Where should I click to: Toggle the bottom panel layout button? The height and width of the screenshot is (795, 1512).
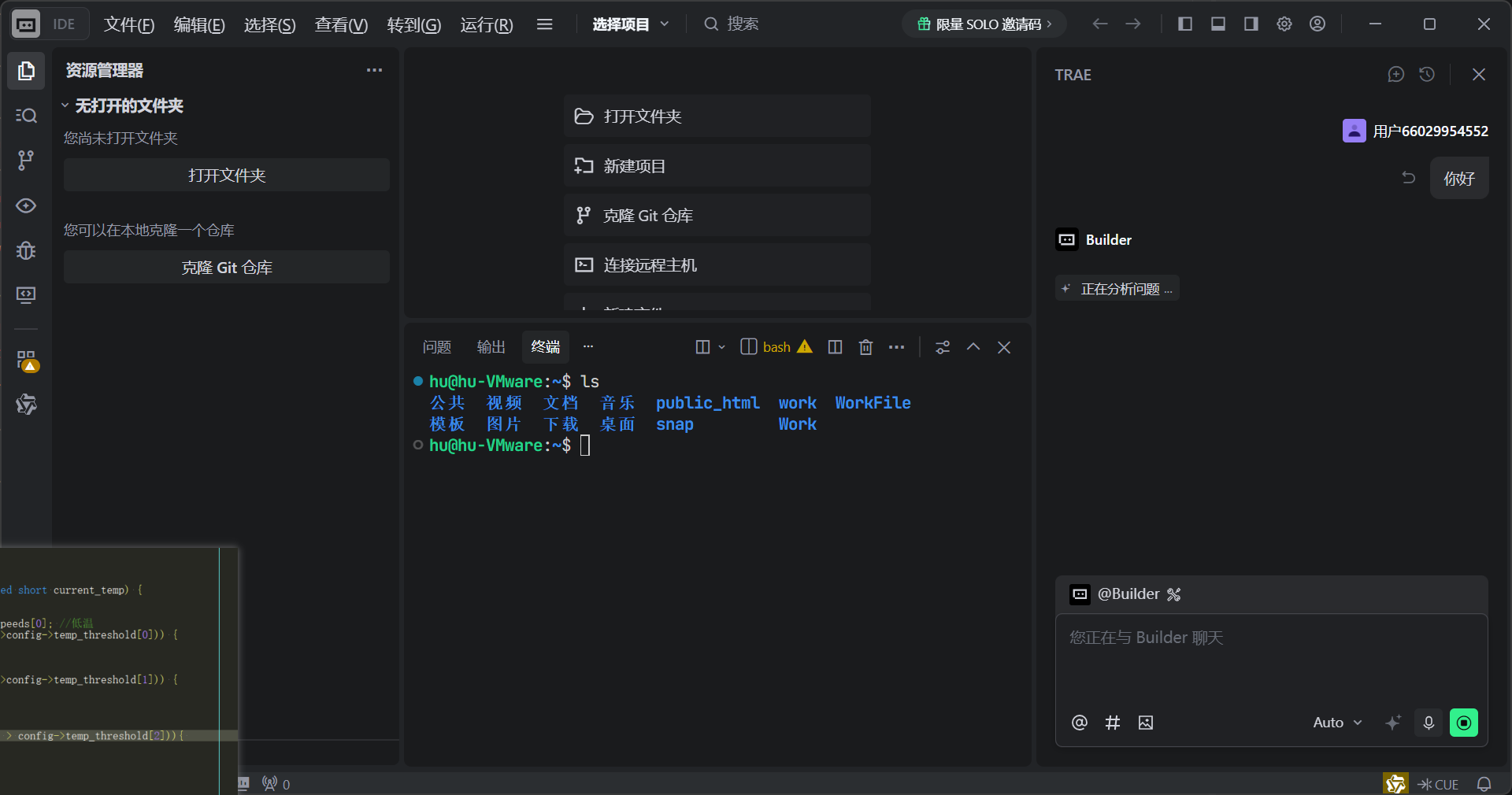(1218, 24)
